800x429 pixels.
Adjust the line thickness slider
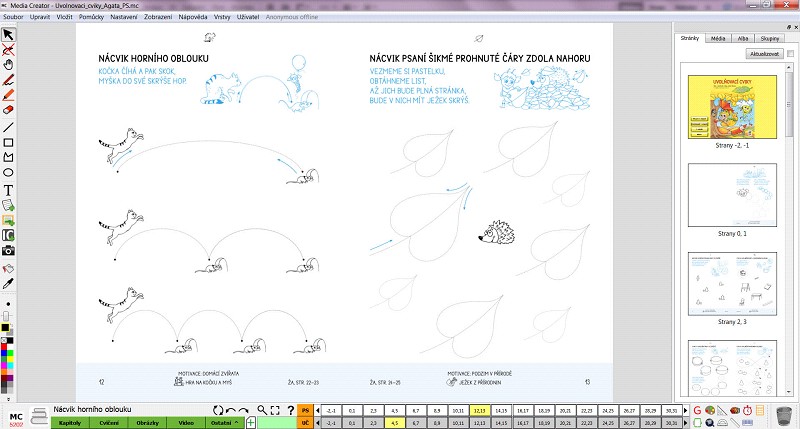pos(6,316)
